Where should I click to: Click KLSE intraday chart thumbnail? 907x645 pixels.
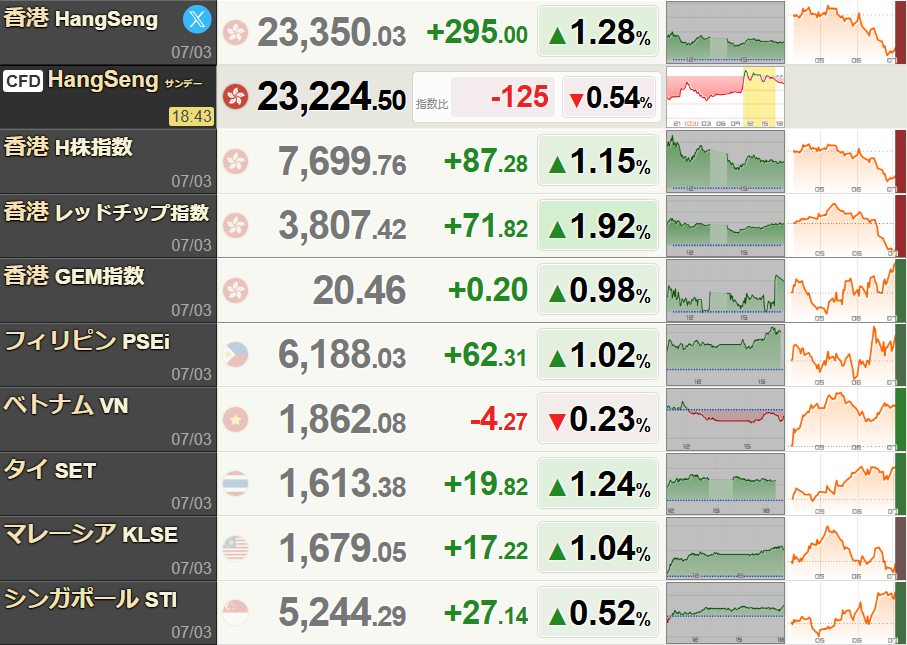click(725, 548)
